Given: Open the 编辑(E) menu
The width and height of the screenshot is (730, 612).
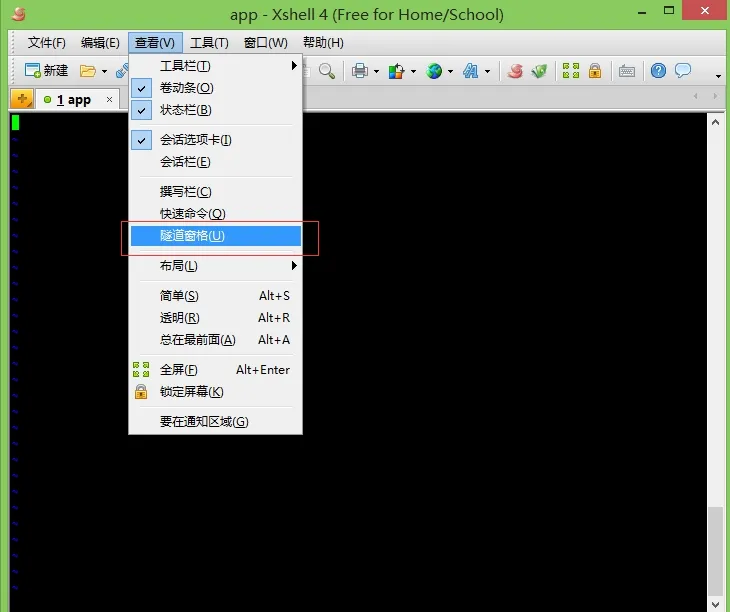Looking at the screenshot, I should (100, 43).
